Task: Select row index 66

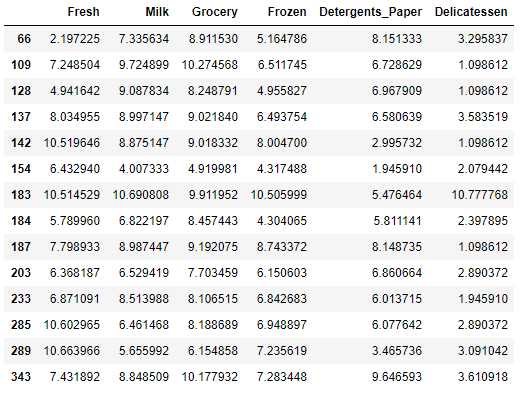Action: pos(24,39)
